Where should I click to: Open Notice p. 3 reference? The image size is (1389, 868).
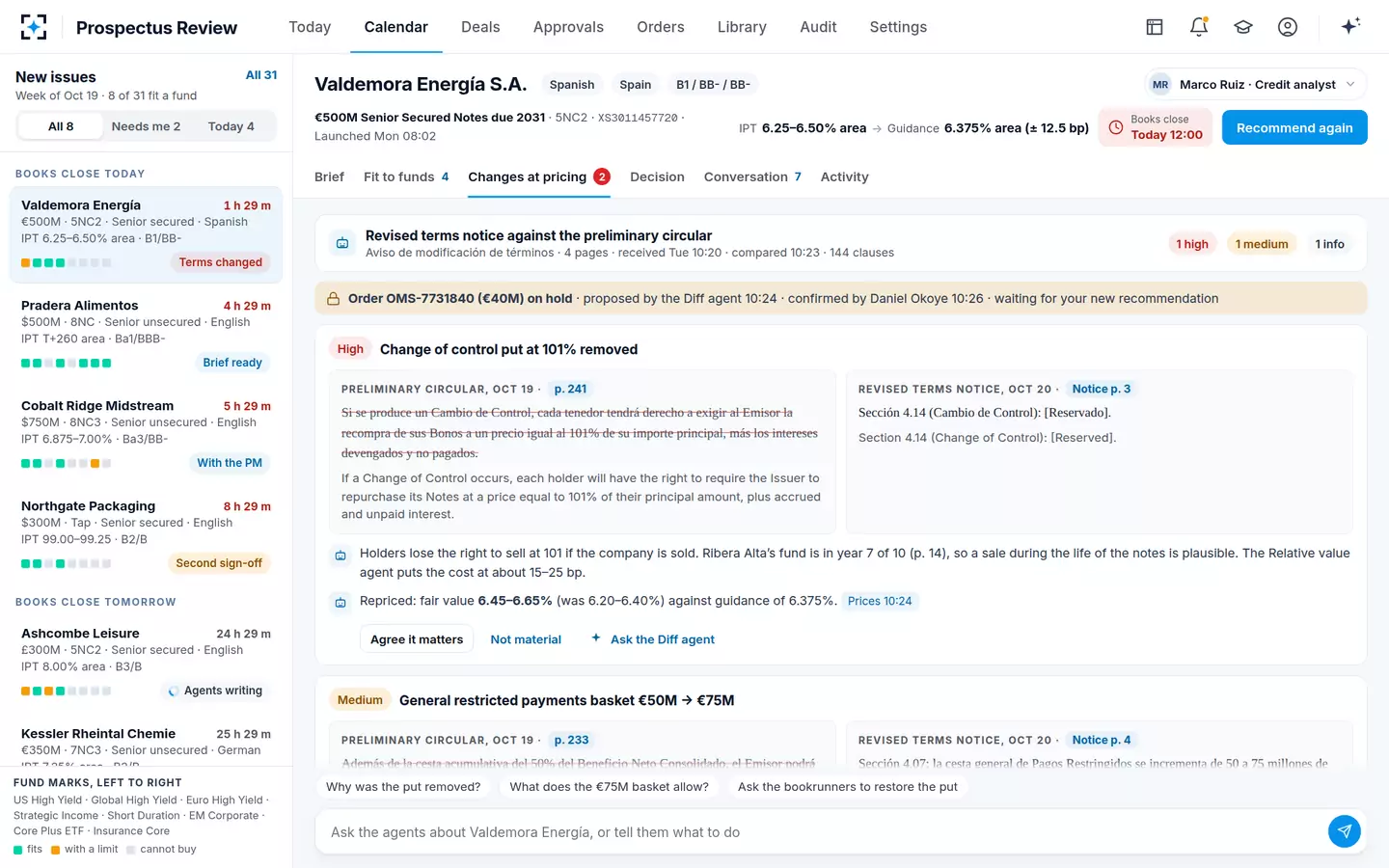[1102, 389]
